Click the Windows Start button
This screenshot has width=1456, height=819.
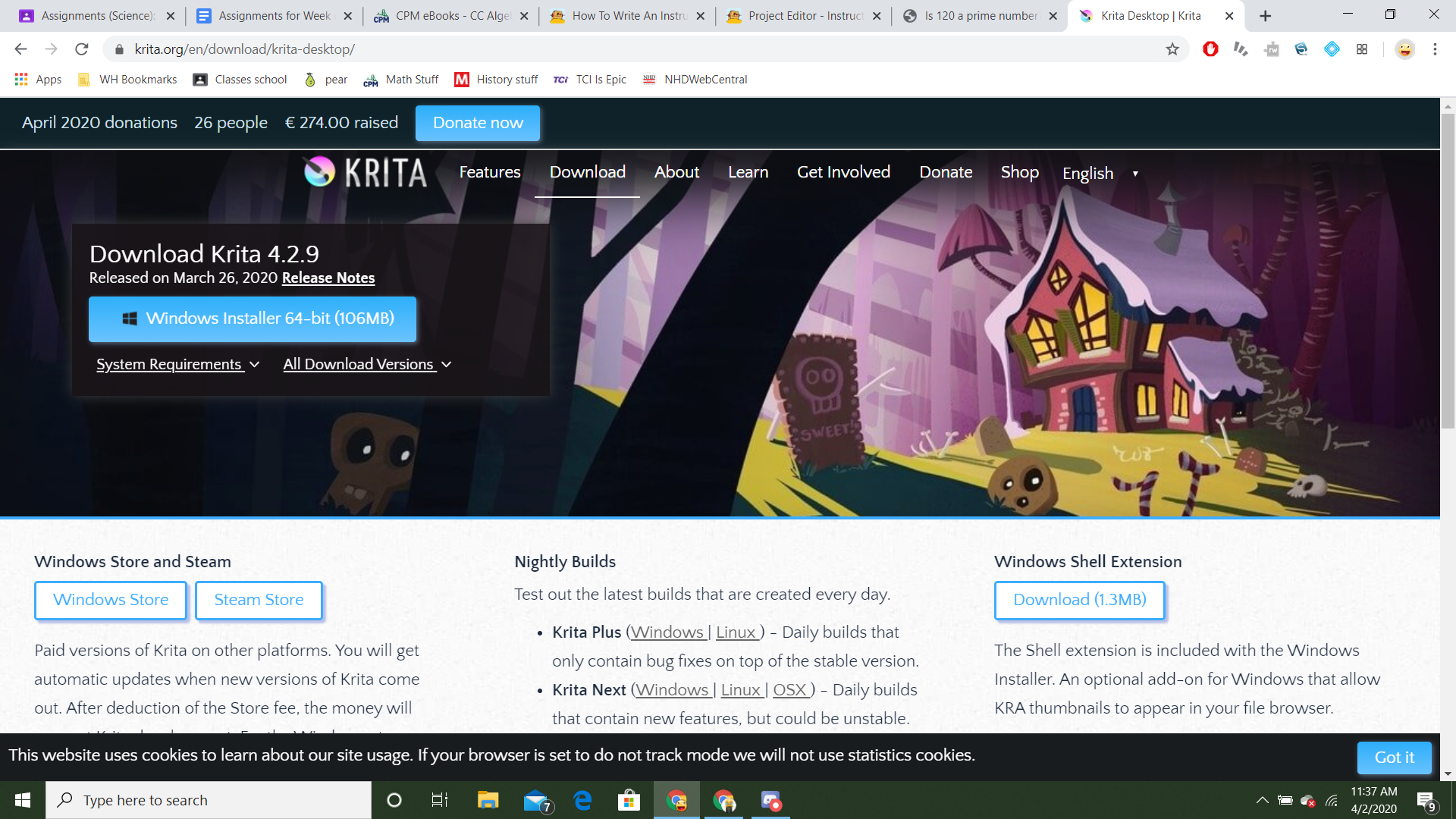click(x=22, y=799)
